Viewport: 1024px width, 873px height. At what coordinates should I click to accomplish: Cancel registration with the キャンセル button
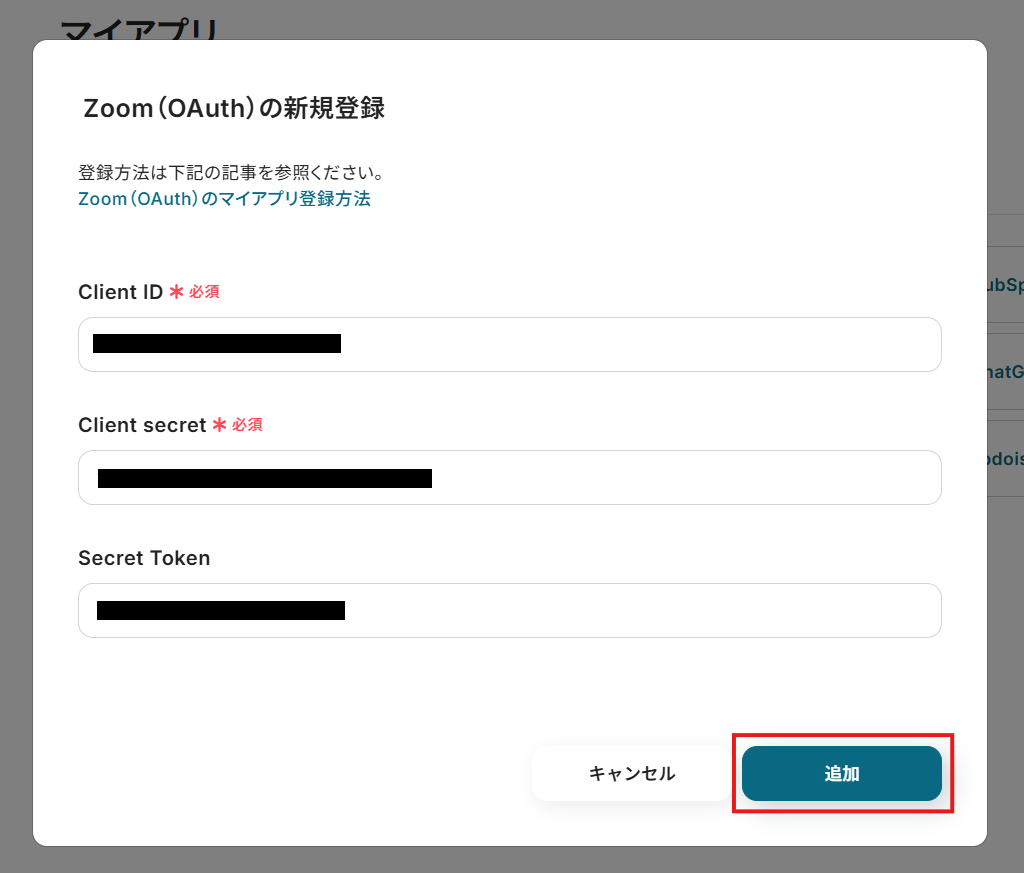[x=632, y=773]
